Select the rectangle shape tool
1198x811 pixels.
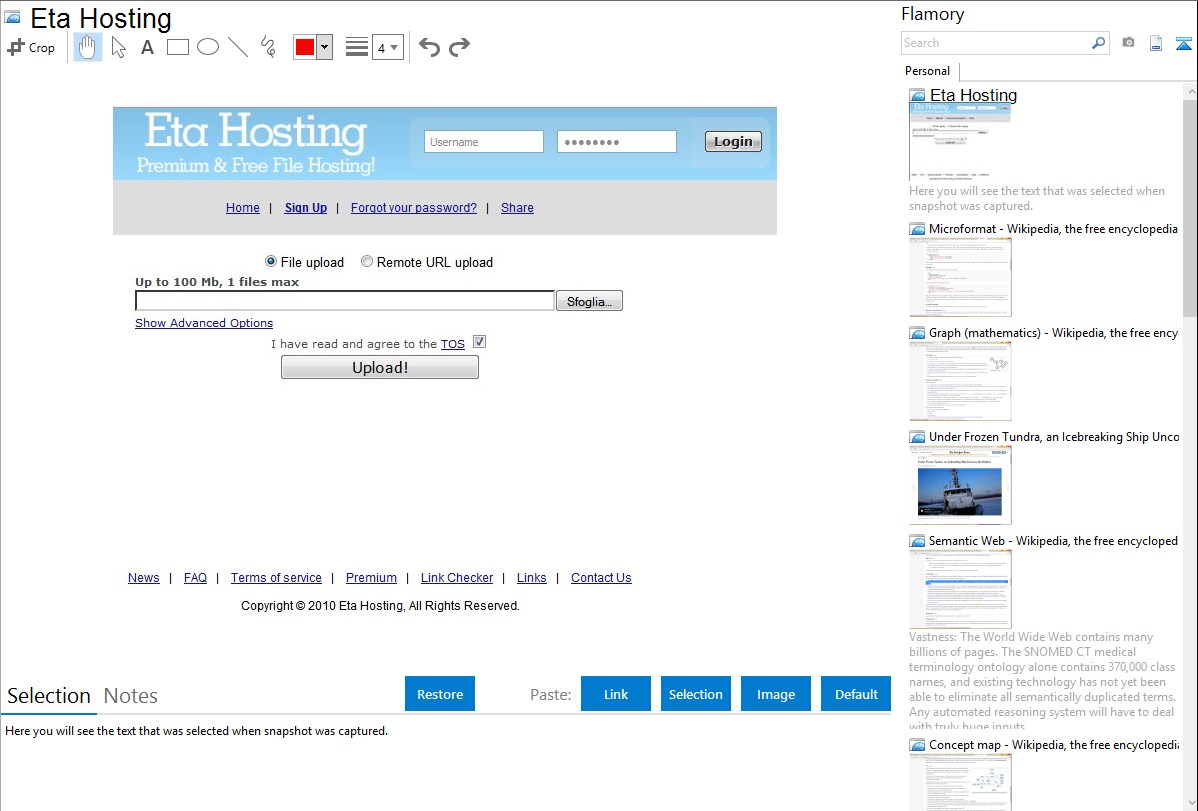pos(178,47)
